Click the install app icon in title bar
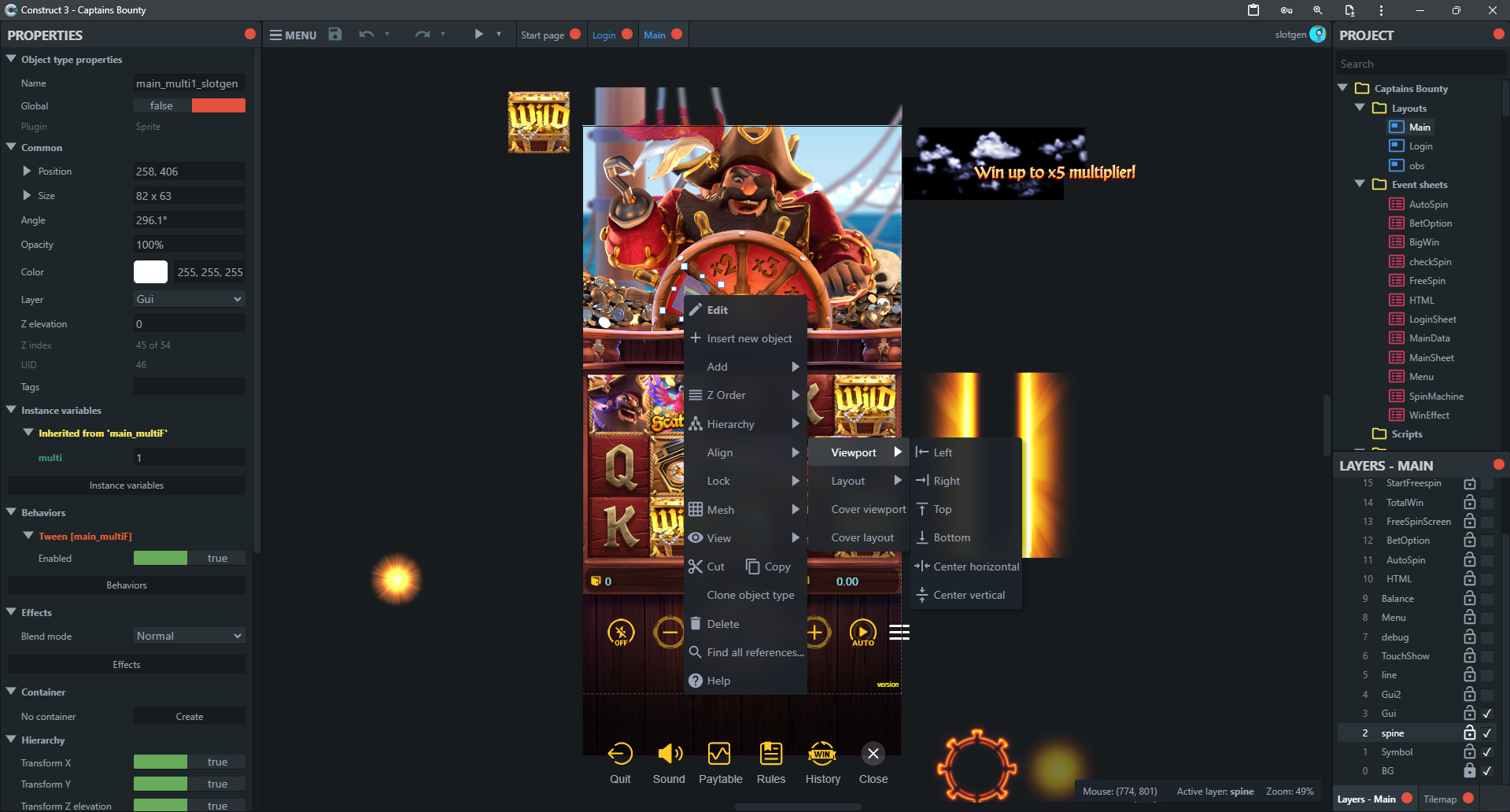Viewport: 1510px width, 812px height. (1349, 10)
